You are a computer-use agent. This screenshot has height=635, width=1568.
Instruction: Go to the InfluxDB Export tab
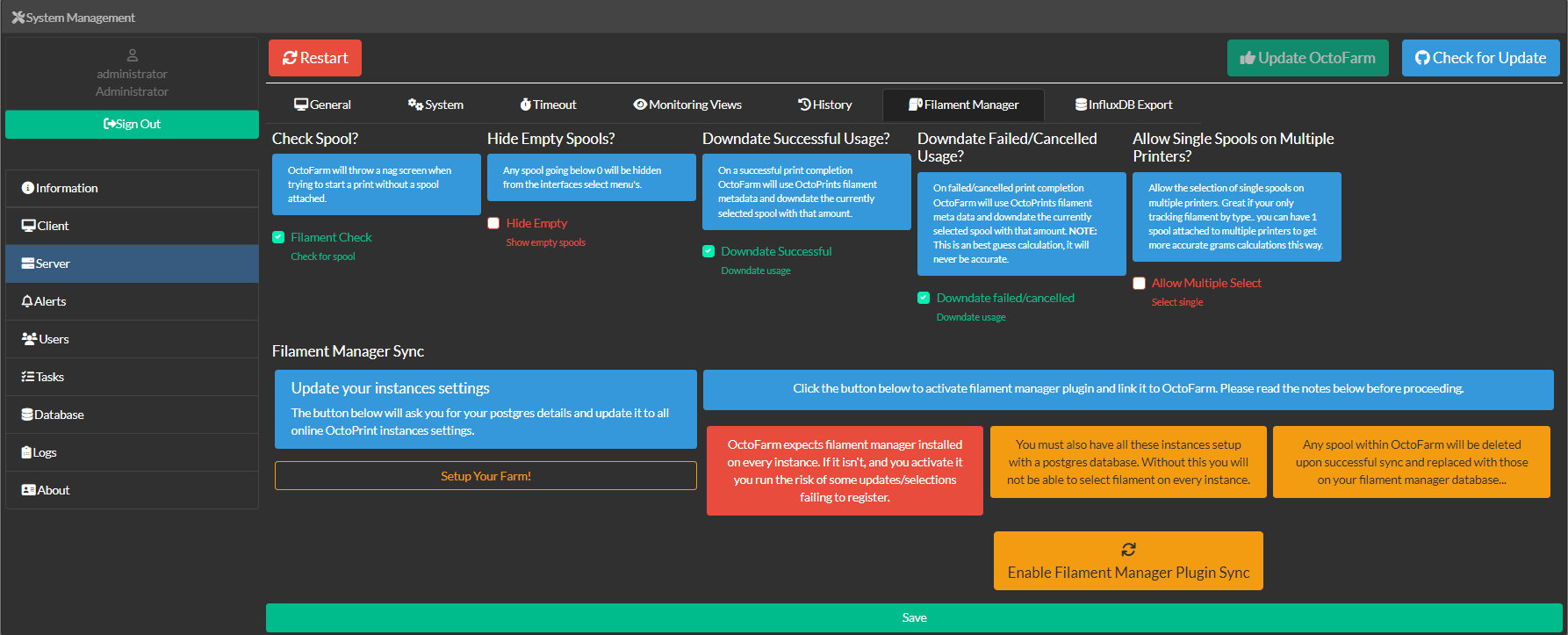(x=1124, y=105)
